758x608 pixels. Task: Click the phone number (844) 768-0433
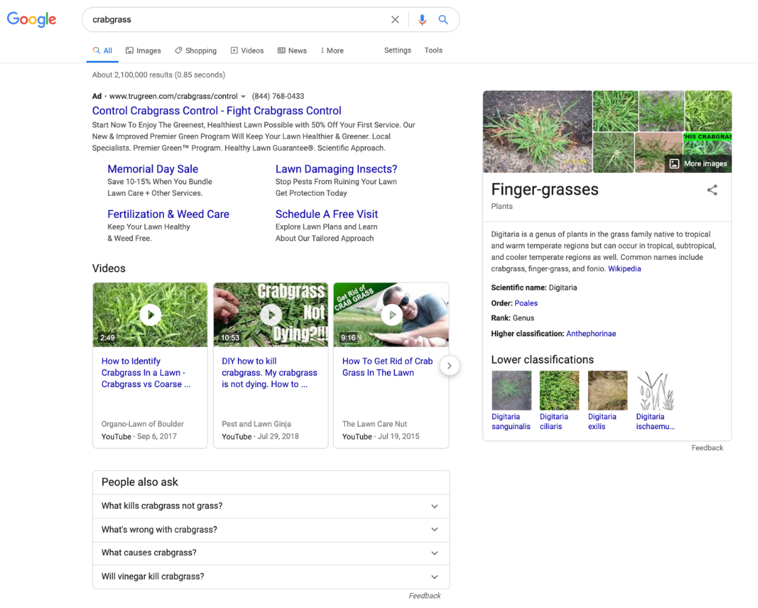278,96
